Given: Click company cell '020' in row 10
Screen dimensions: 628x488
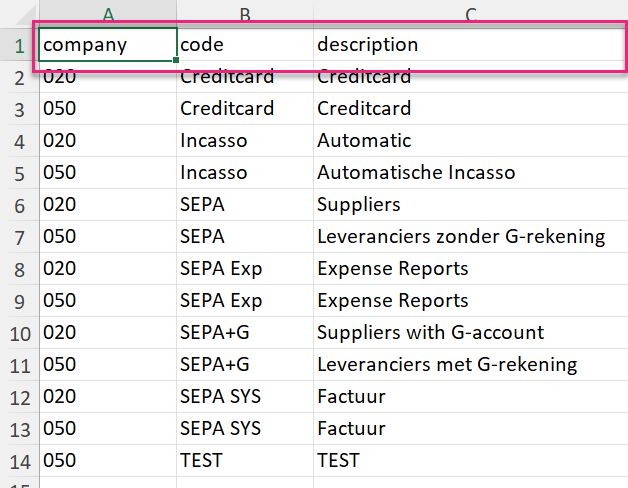Looking at the screenshot, I should click(108, 333).
